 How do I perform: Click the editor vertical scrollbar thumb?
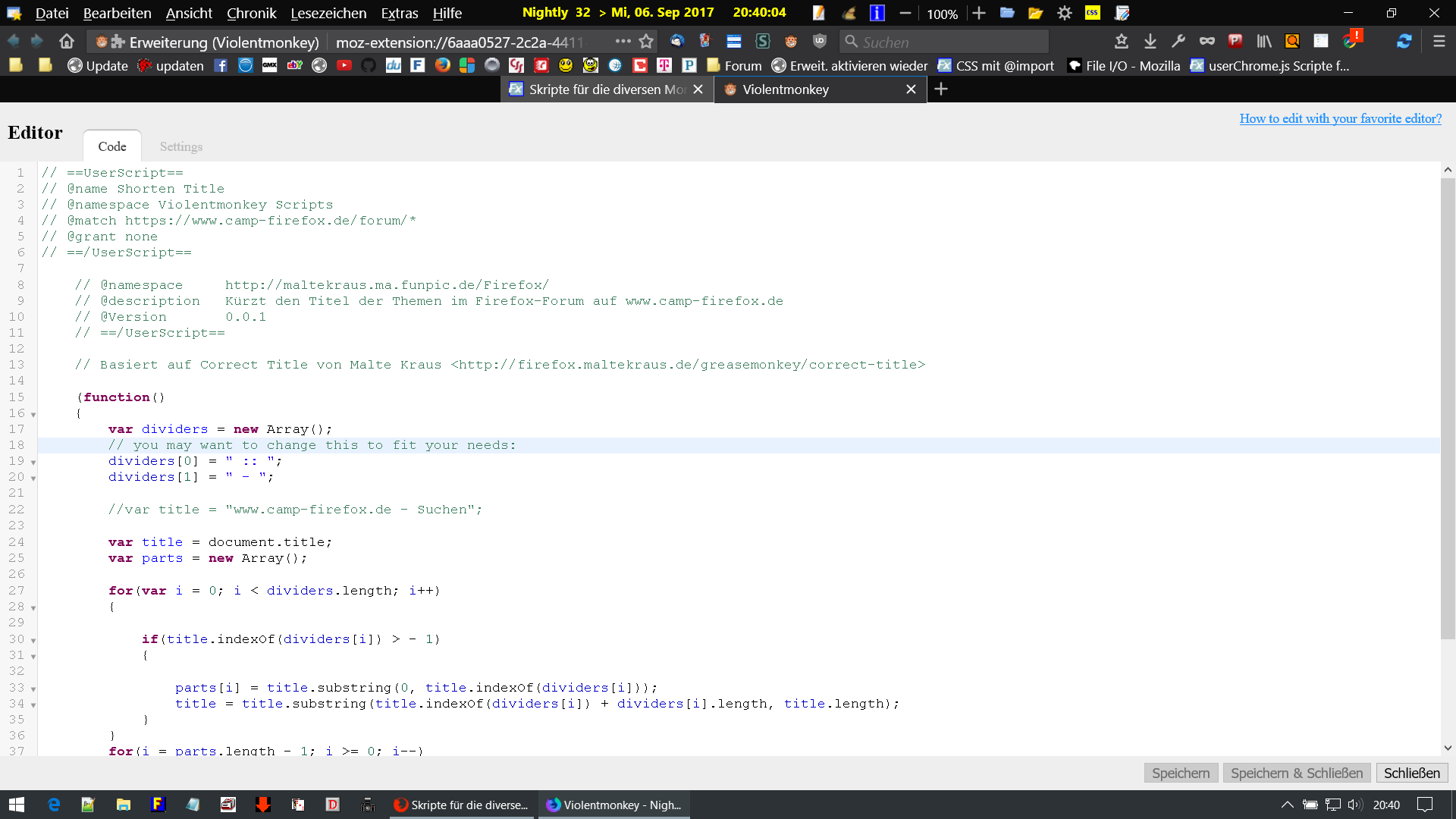click(x=1447, y=409)
